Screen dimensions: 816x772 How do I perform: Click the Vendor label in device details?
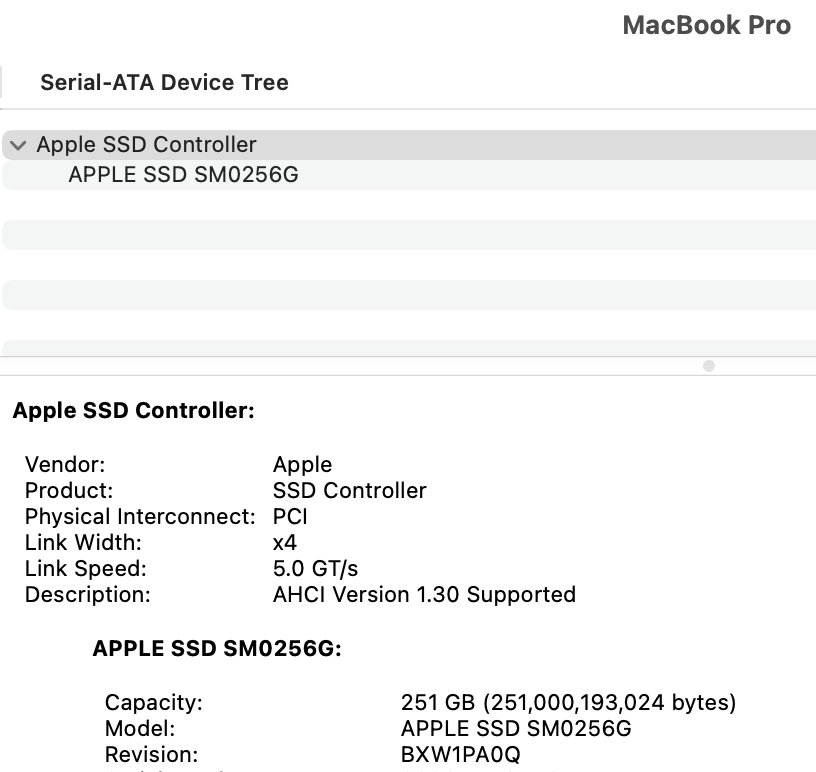coord(65,465)
